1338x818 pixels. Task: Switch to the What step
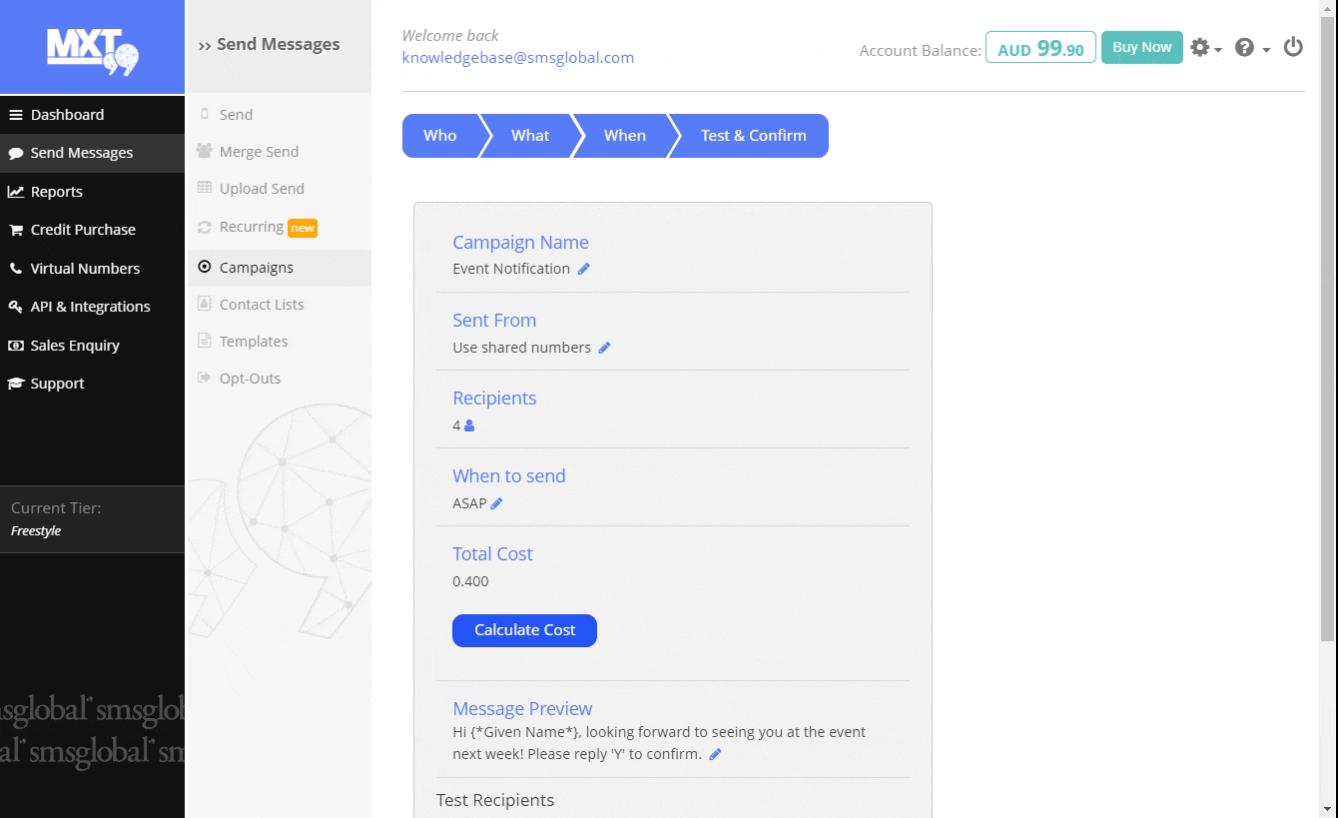(x=530, y=136)
